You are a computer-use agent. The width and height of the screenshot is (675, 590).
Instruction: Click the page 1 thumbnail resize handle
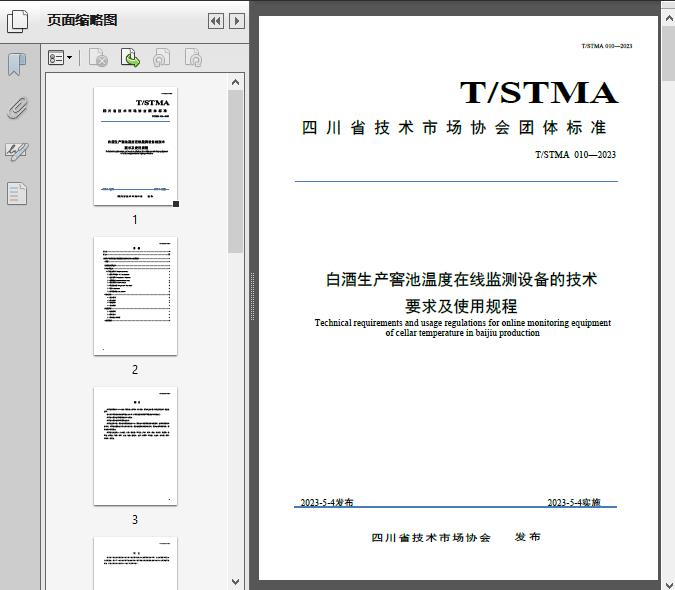click(176, 204)
